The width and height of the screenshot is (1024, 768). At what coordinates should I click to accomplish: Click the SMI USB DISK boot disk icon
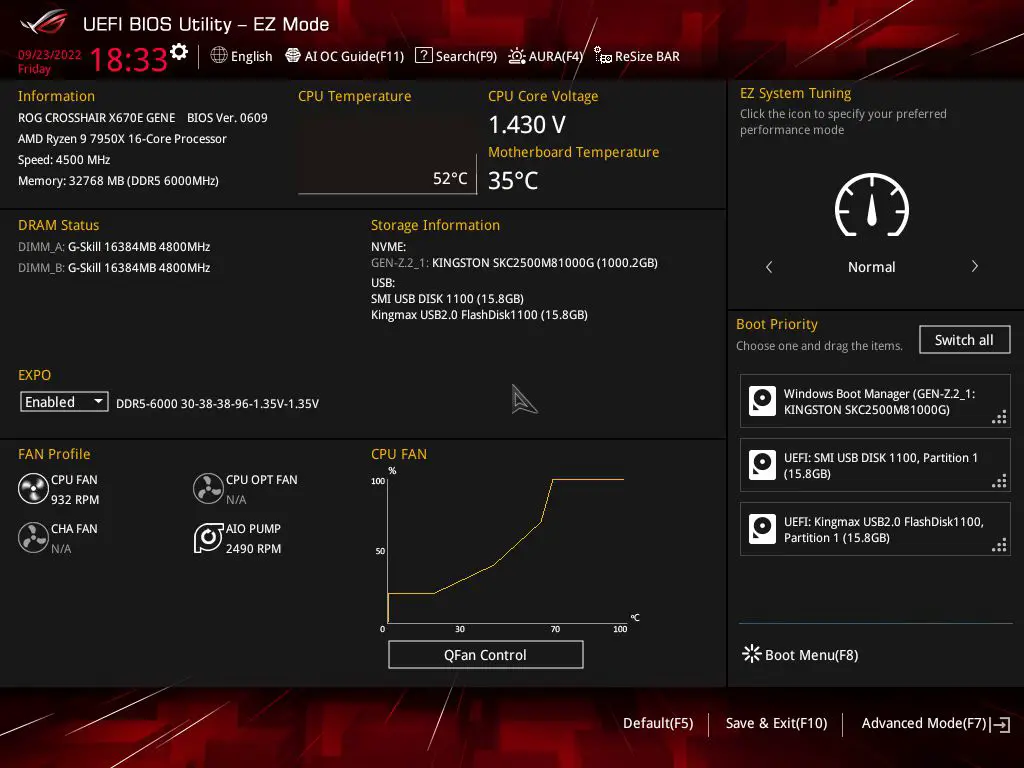[x=762, y=465]
